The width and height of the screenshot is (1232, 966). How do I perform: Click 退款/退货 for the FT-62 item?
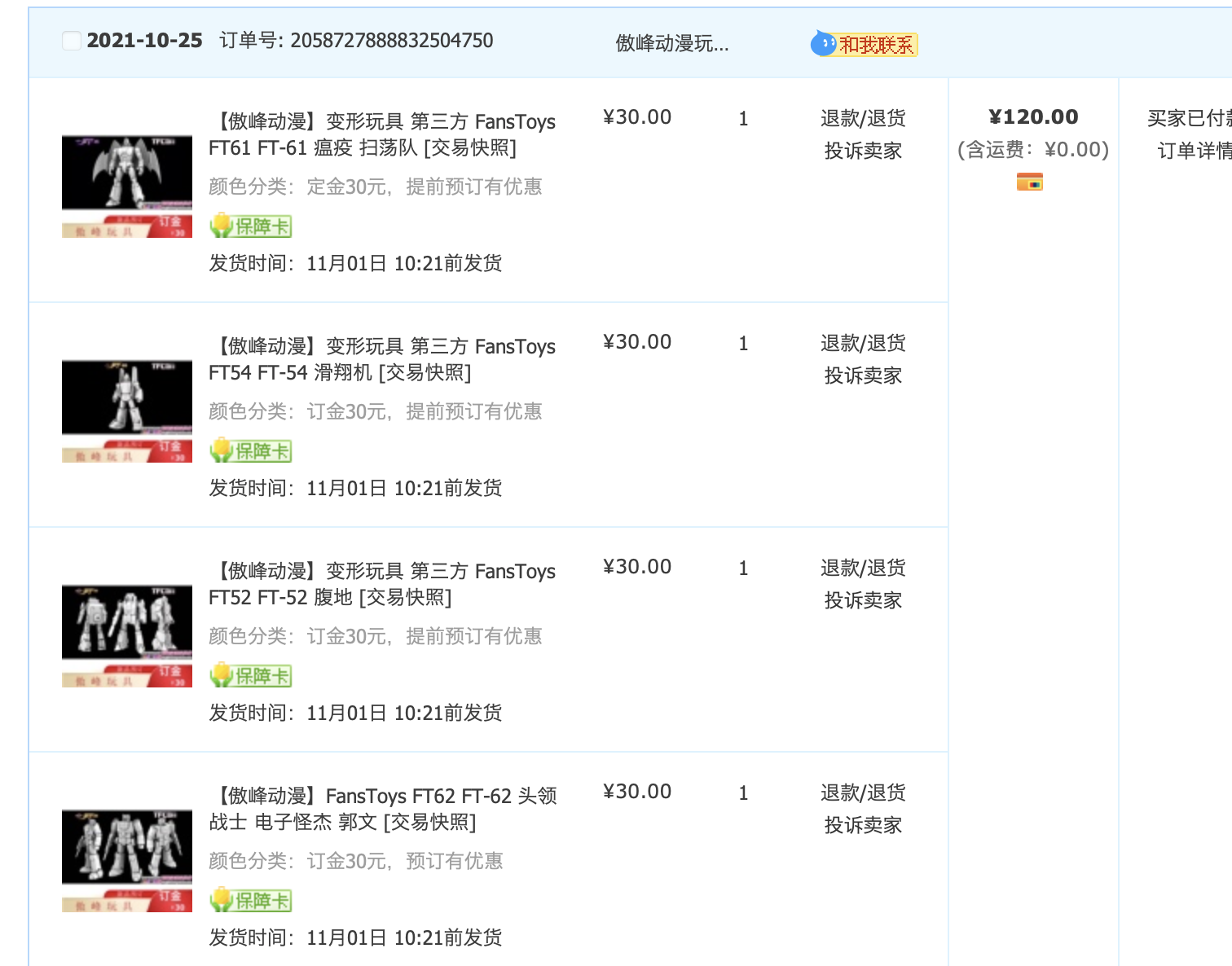coord(863,793)
